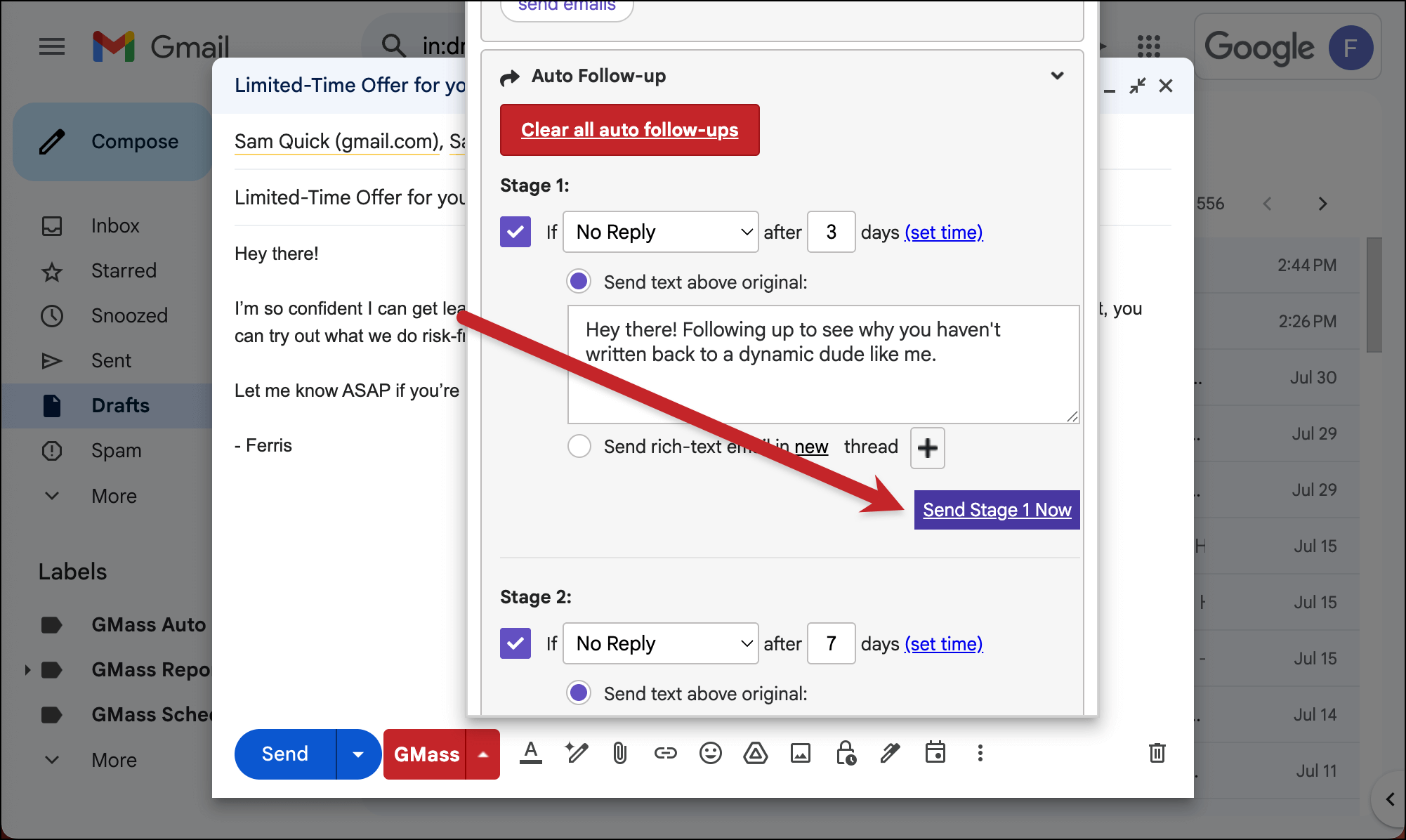Click Send Stage 1 Now button
The width and height of the screenshot is (1406, 840).
(x=997, y=510)
